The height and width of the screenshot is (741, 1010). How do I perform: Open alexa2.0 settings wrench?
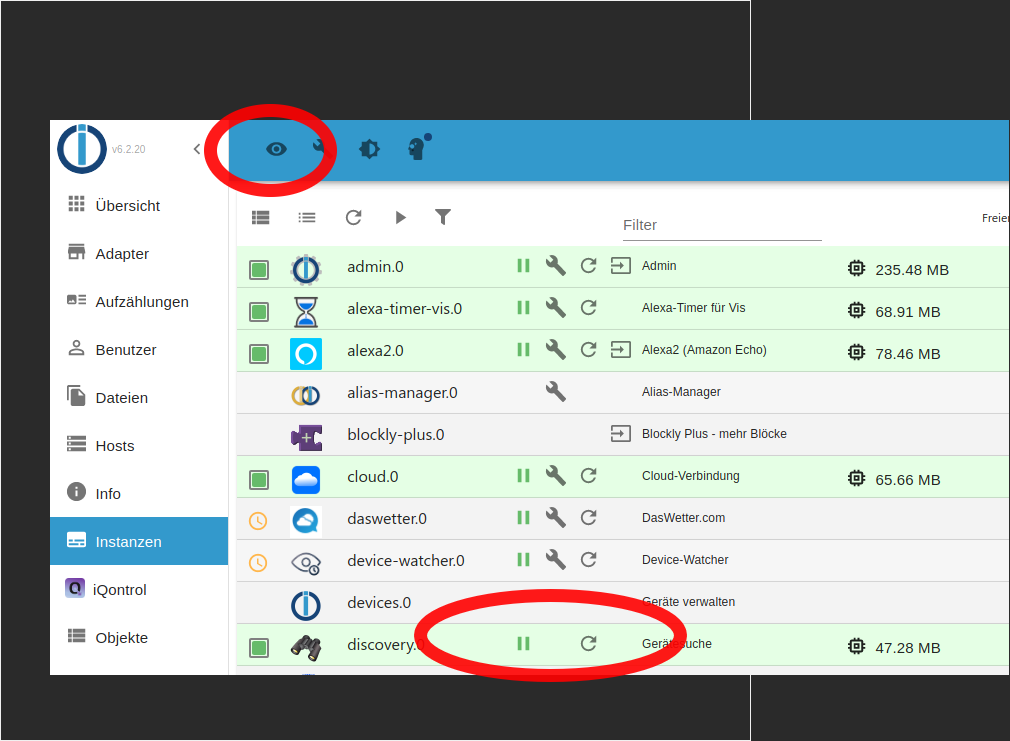point(556,350)
